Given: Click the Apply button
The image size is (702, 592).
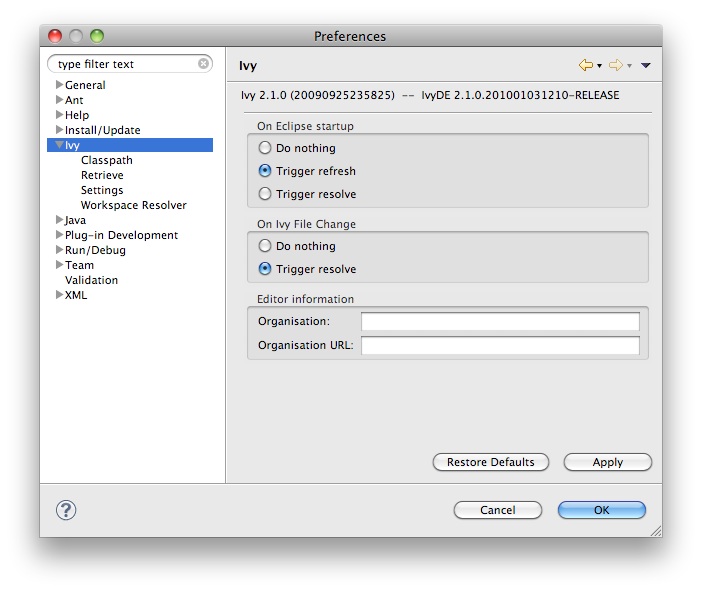Looking at the screenshot, I should [607, 462].
